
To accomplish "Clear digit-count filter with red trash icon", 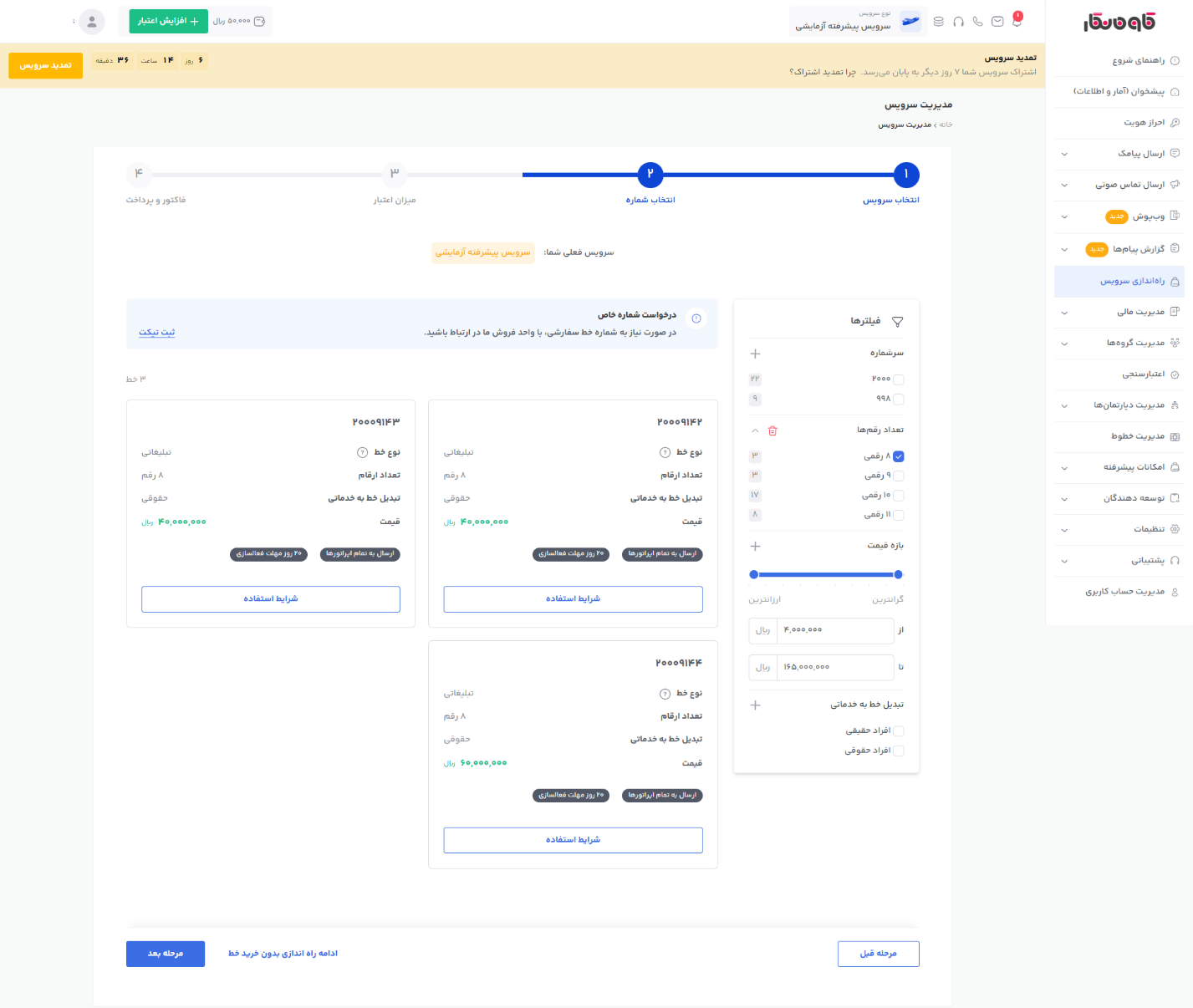I will [772, 431].
